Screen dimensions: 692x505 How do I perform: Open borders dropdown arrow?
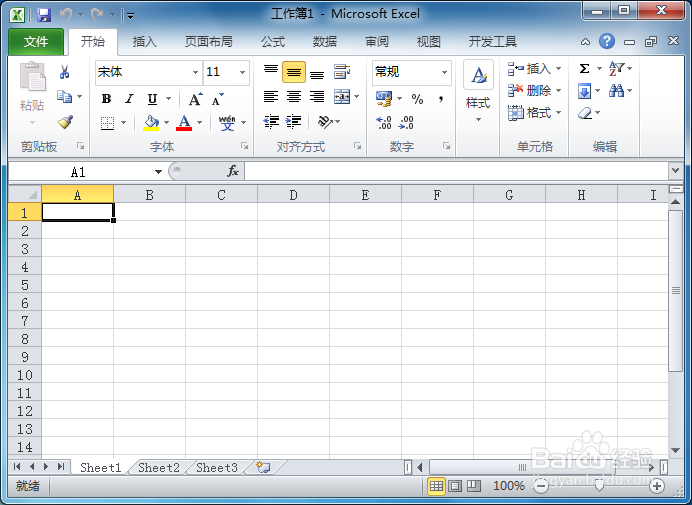point(124,123)
